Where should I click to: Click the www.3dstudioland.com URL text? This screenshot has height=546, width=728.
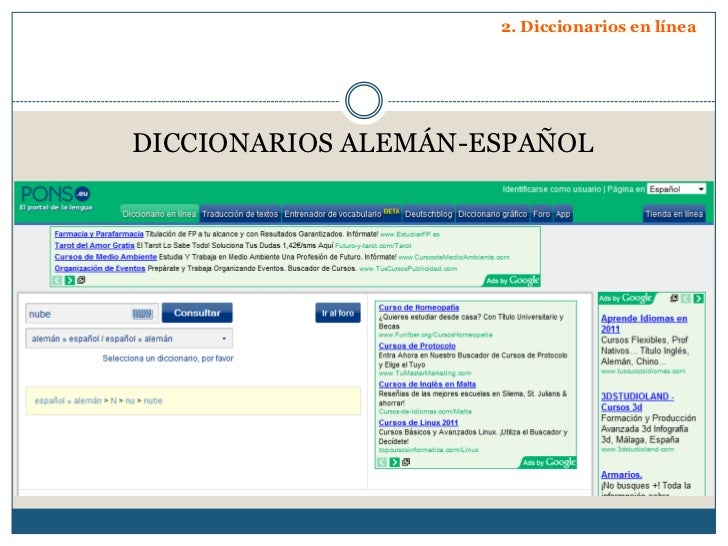(x=637, y=449)
